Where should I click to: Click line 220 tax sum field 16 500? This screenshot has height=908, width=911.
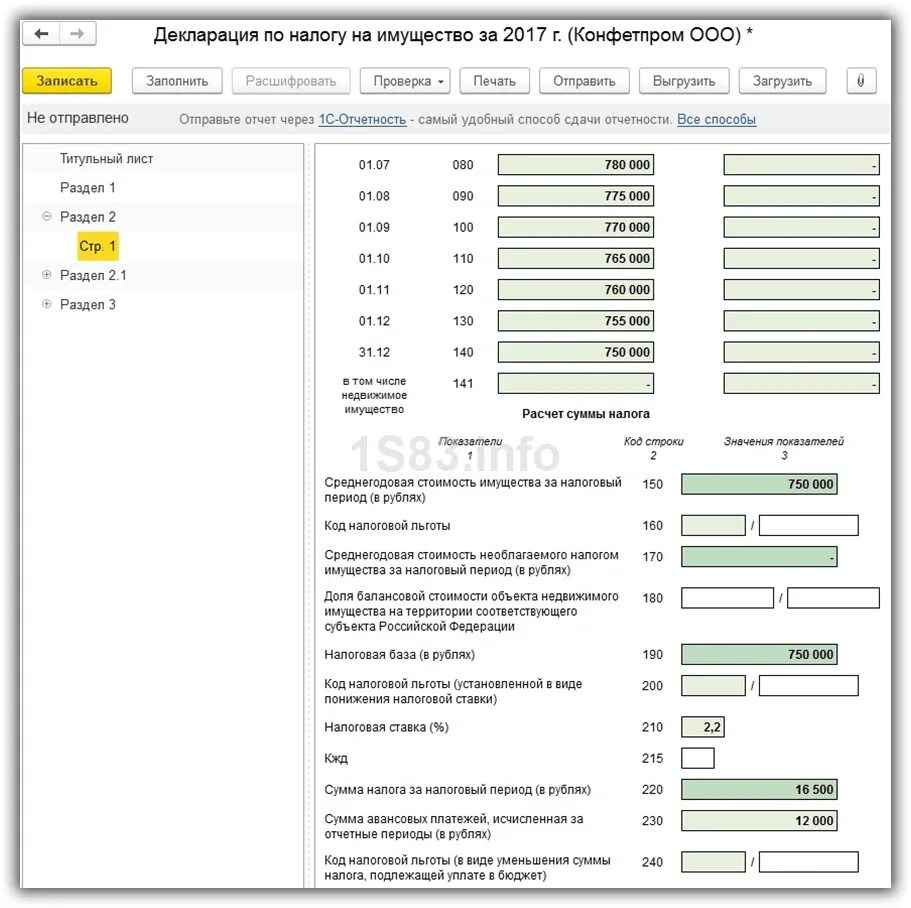(x=759, y=789)
